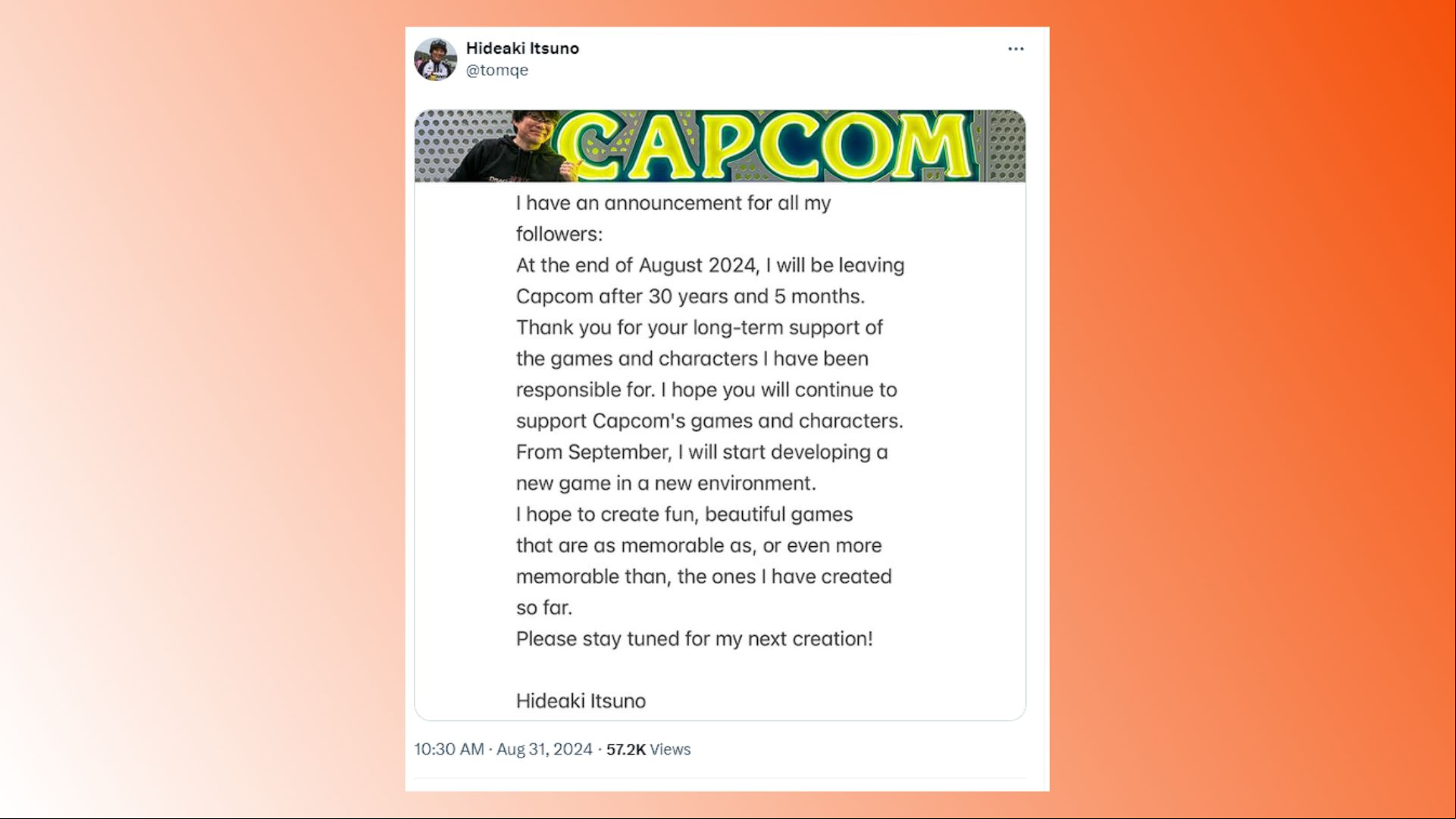Open the Hideaki Itsuno display name link
Viewport: 1456px width, 819px height.
click(522, 48)
